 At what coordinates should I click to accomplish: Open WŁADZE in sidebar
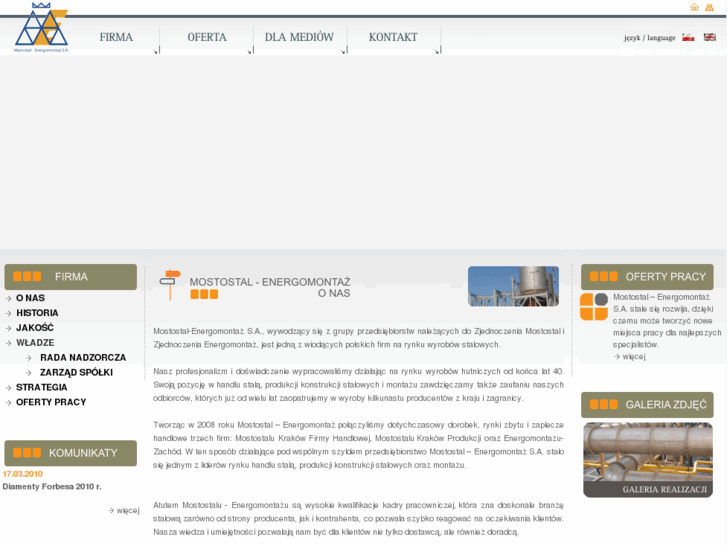point(35,343)
